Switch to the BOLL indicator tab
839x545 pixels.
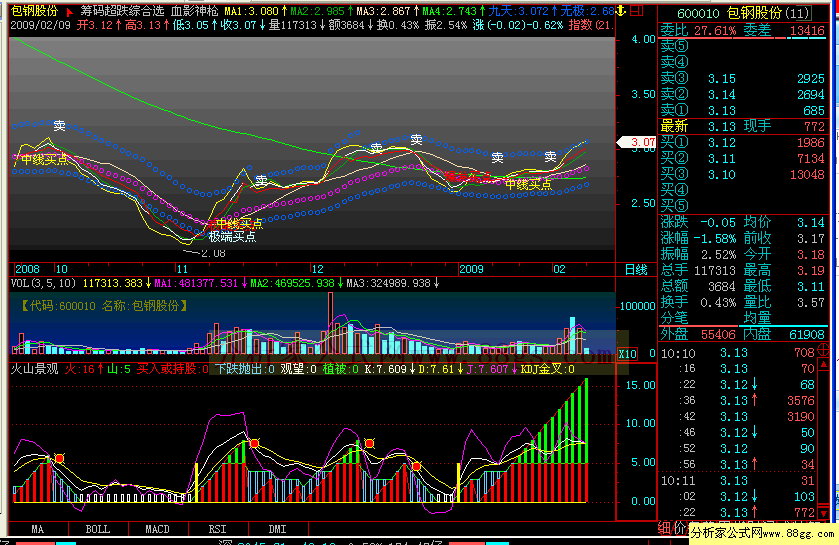[97, 529]
